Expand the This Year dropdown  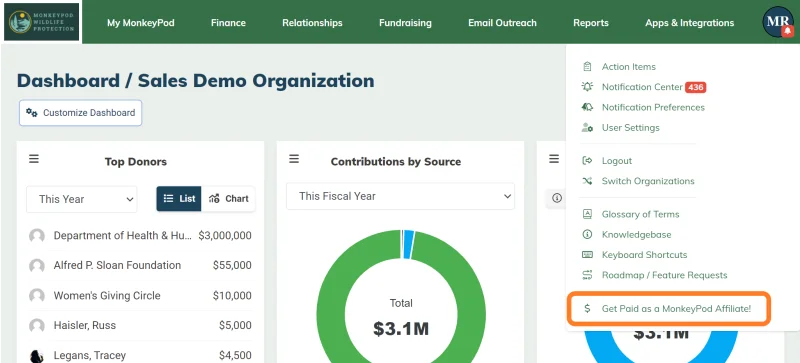(82, 199)
